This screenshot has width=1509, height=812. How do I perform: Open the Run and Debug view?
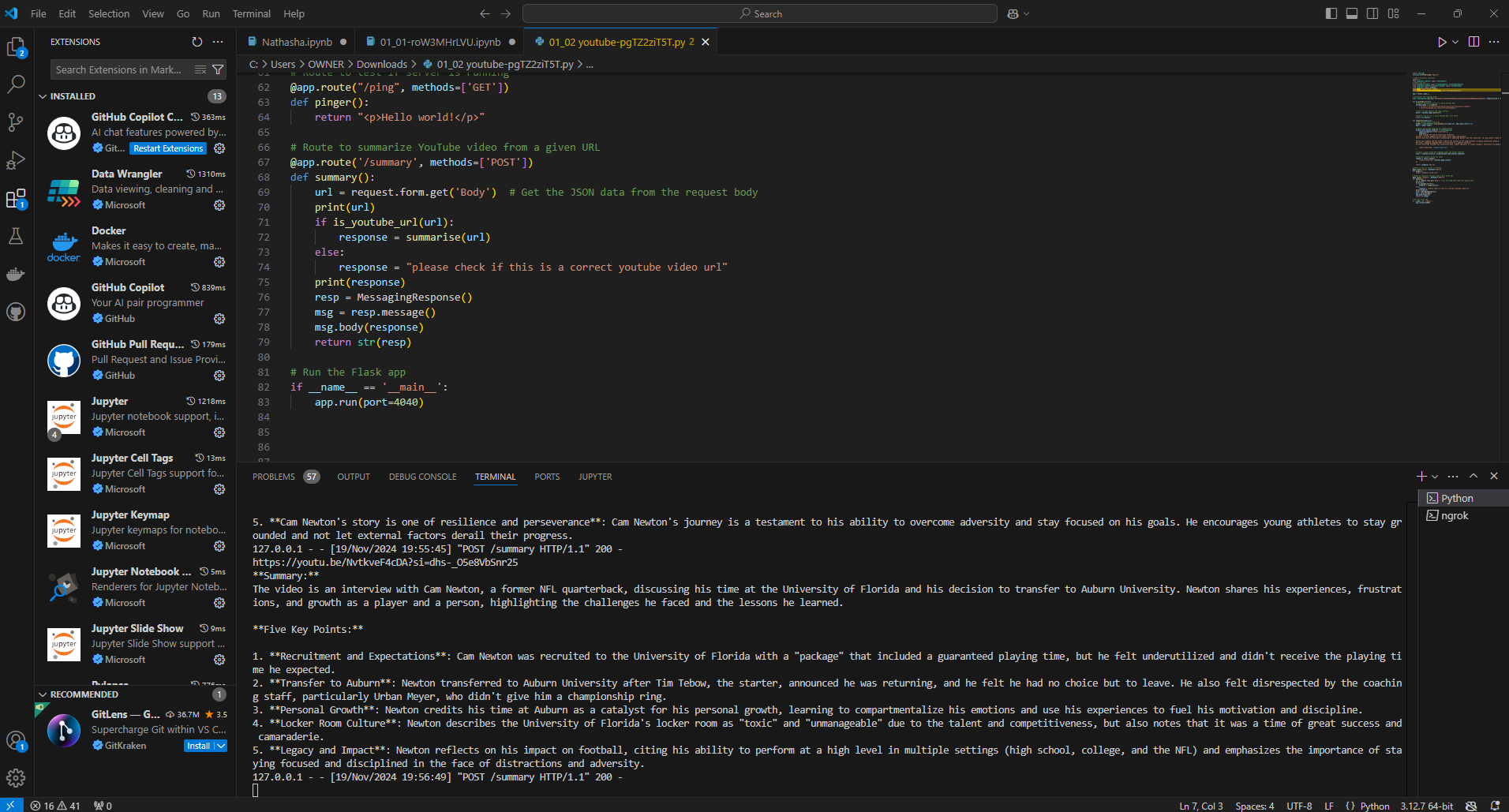(x=16, y=160)
